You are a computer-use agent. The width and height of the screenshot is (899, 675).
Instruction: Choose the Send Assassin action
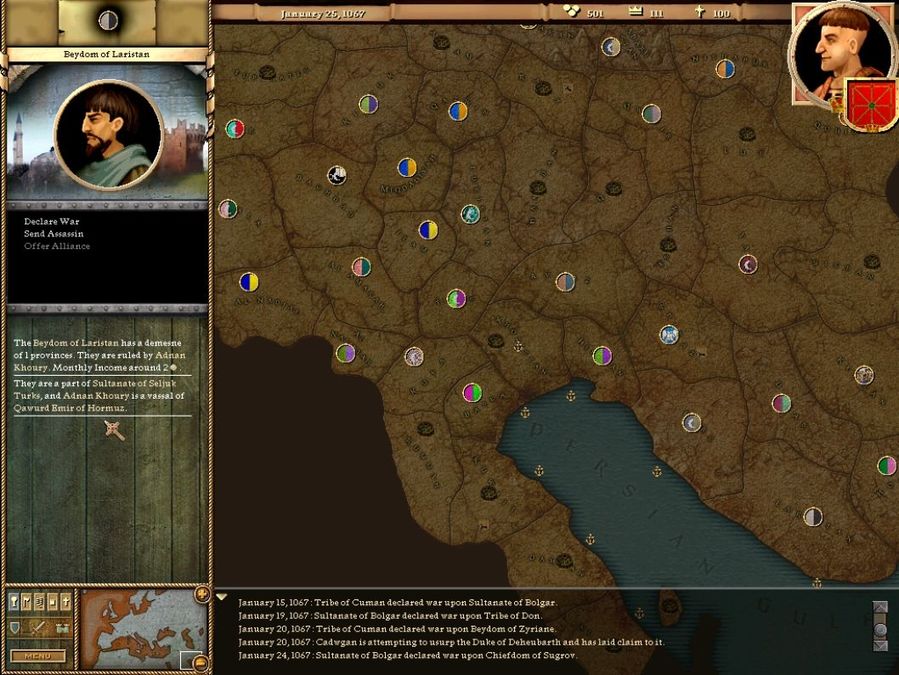point(54,234)
